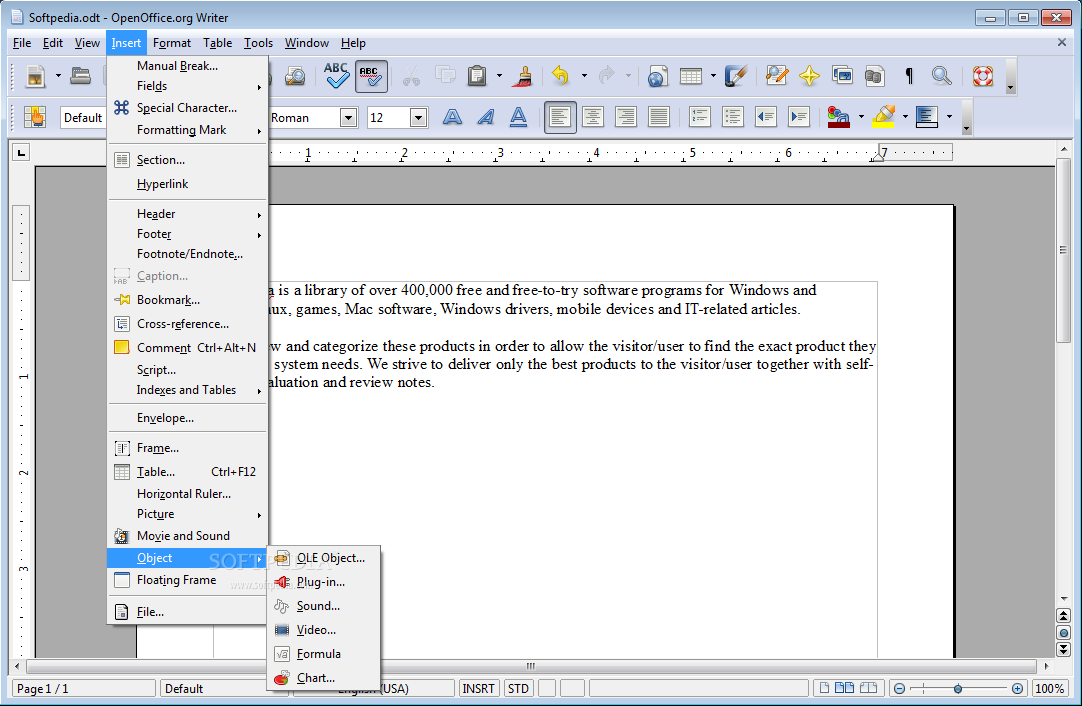Toggle Italic formatting button

[486, 117]
